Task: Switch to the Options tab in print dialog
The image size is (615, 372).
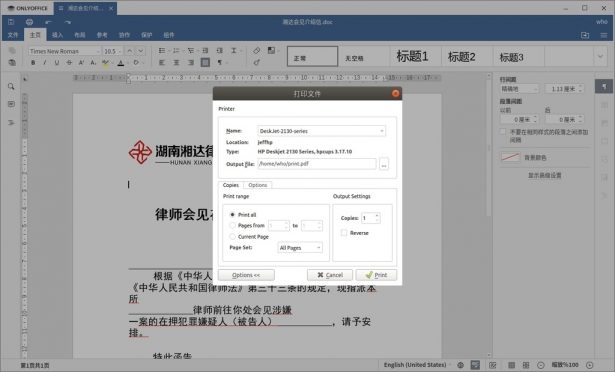Action: point(258,185)
